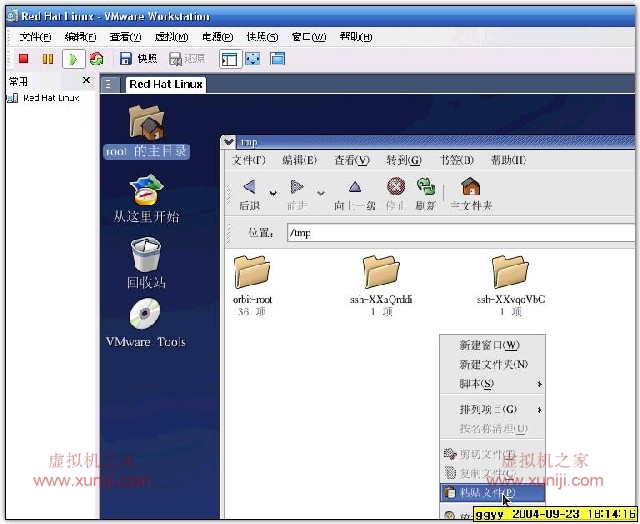The image size is (640, 524).
Task: Open the VMware Tools CD icon
Action: 145,313
